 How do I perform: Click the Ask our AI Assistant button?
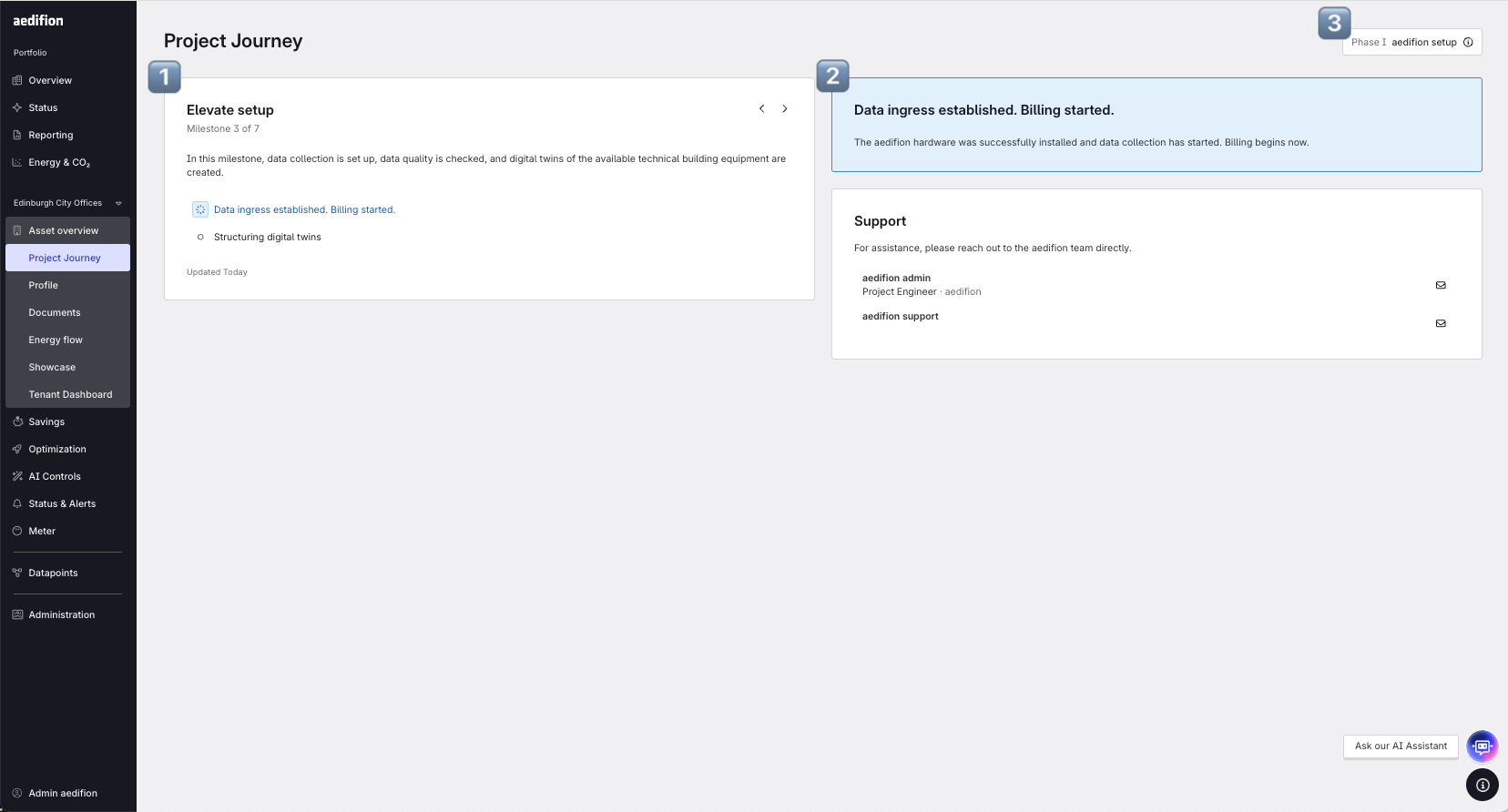point(1401,746)
